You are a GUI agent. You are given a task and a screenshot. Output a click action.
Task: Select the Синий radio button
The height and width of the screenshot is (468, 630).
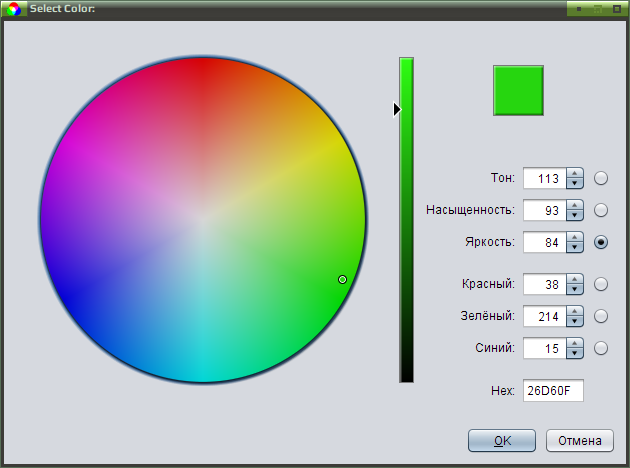(601, 348)
